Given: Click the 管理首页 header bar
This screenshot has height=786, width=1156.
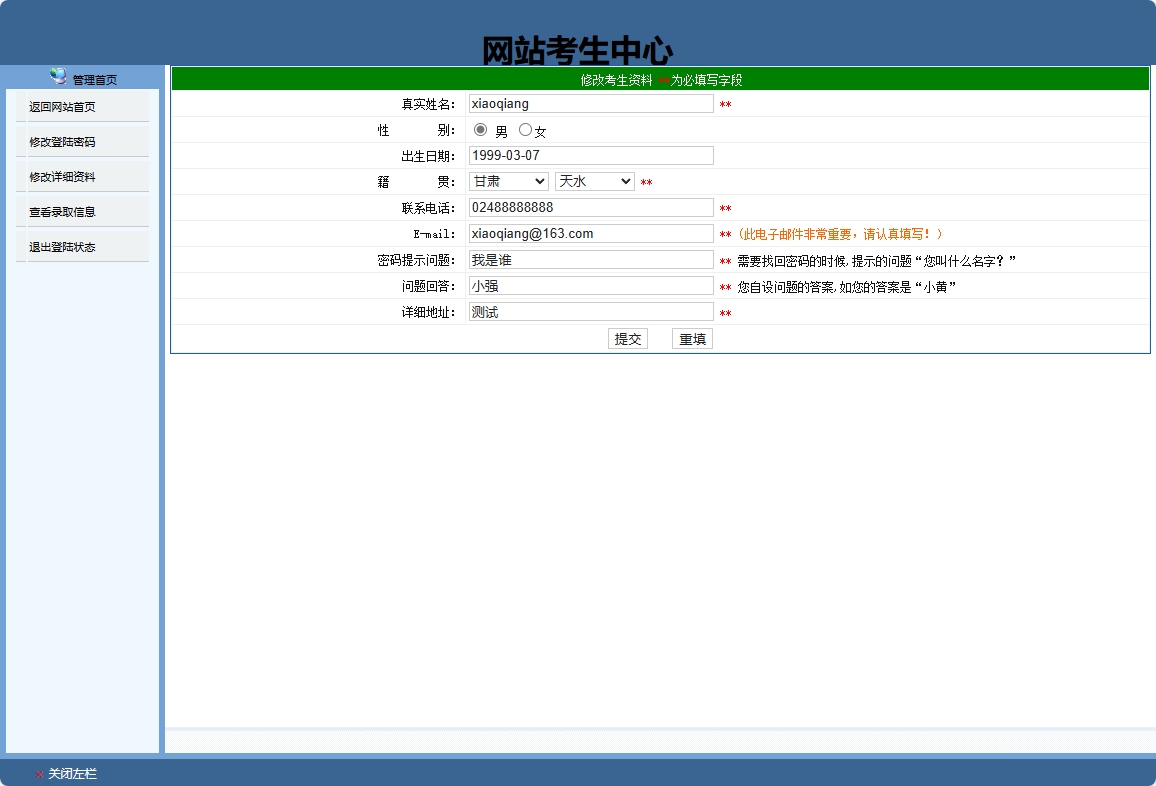Looking at the screenshot, I should point(95,77).
